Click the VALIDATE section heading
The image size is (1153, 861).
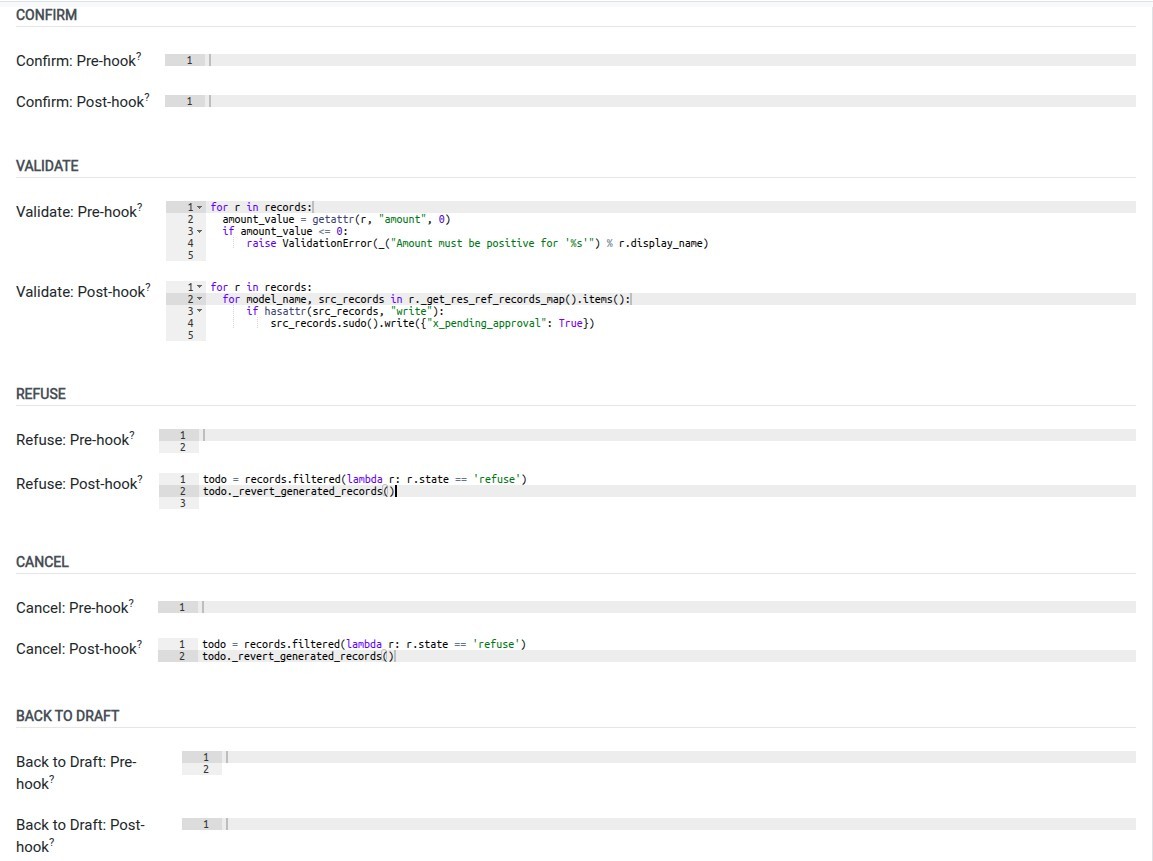pyautogui.click(x=47, y=165)
